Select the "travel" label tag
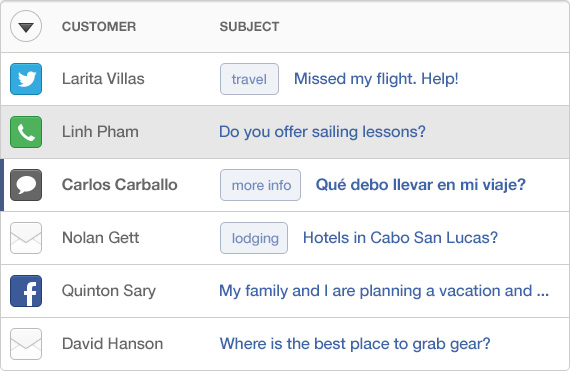Viewport: 570px width, 371px height. [249, 79]
